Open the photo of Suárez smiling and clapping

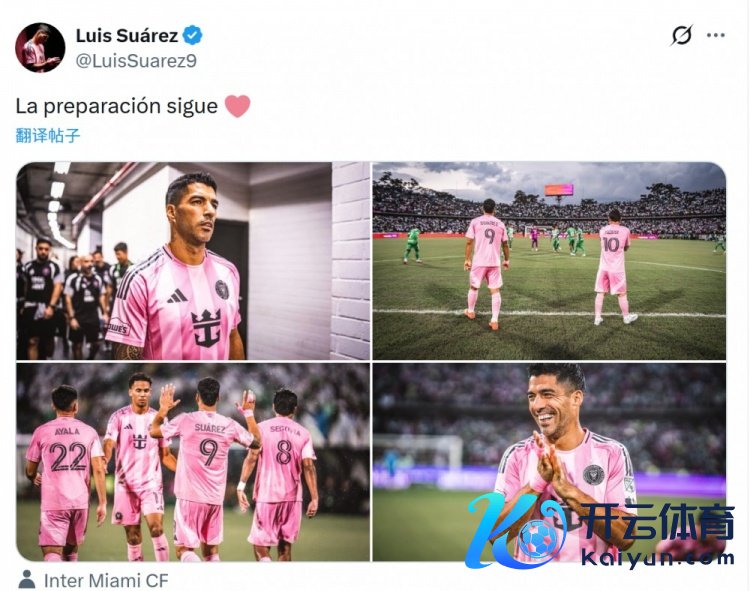point(549,462)
